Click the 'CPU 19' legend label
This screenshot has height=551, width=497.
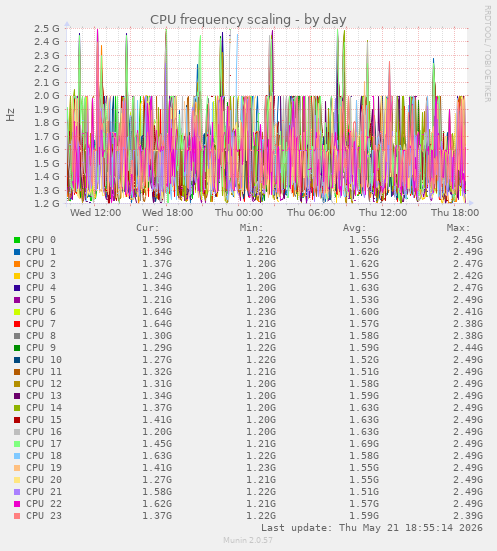[x=44, y=468]
